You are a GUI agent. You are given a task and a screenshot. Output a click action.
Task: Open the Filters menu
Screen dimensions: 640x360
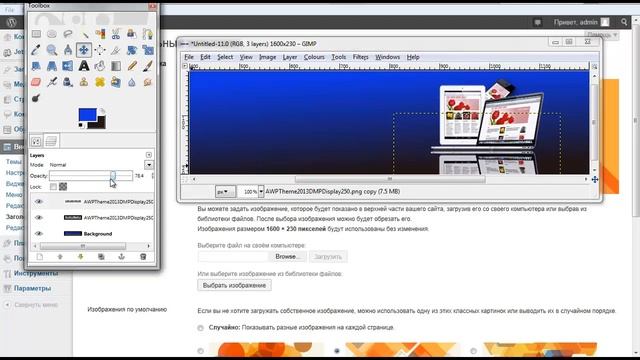[x=360, y=57]
